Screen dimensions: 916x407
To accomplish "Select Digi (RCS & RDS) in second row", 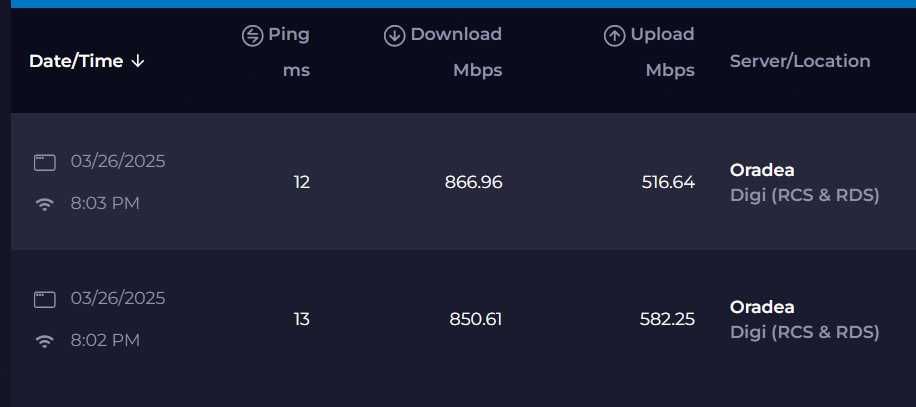I will tap(804, 332).
